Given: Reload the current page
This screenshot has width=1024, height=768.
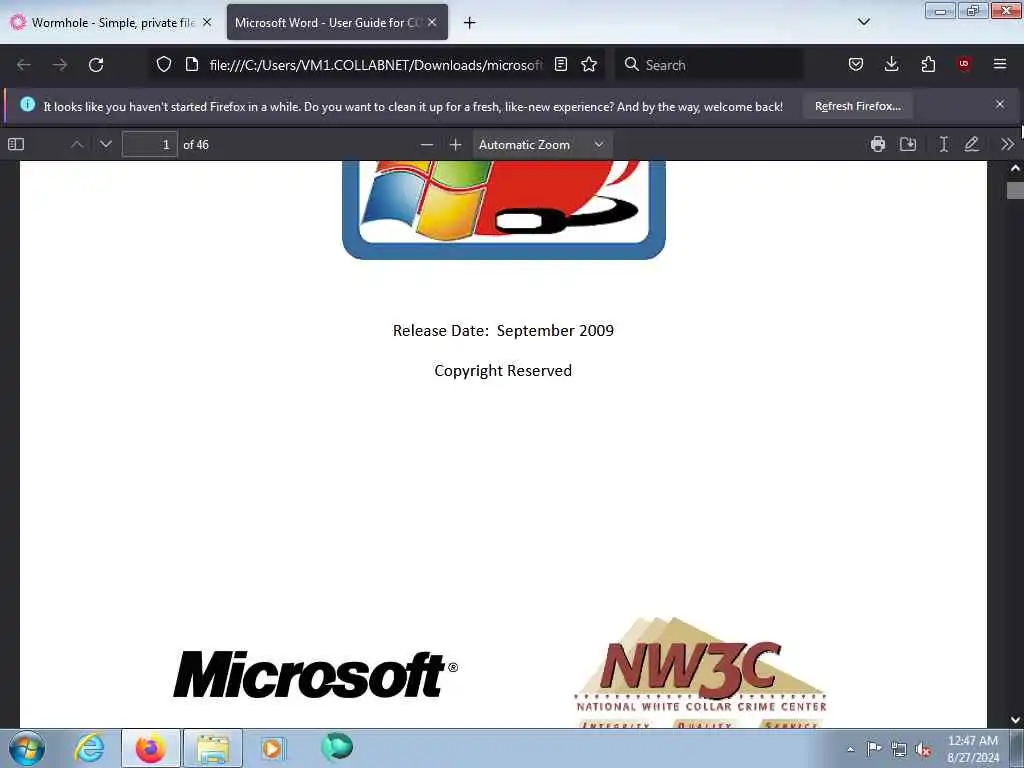Looking at the screenshot, I should click(96, 65).
